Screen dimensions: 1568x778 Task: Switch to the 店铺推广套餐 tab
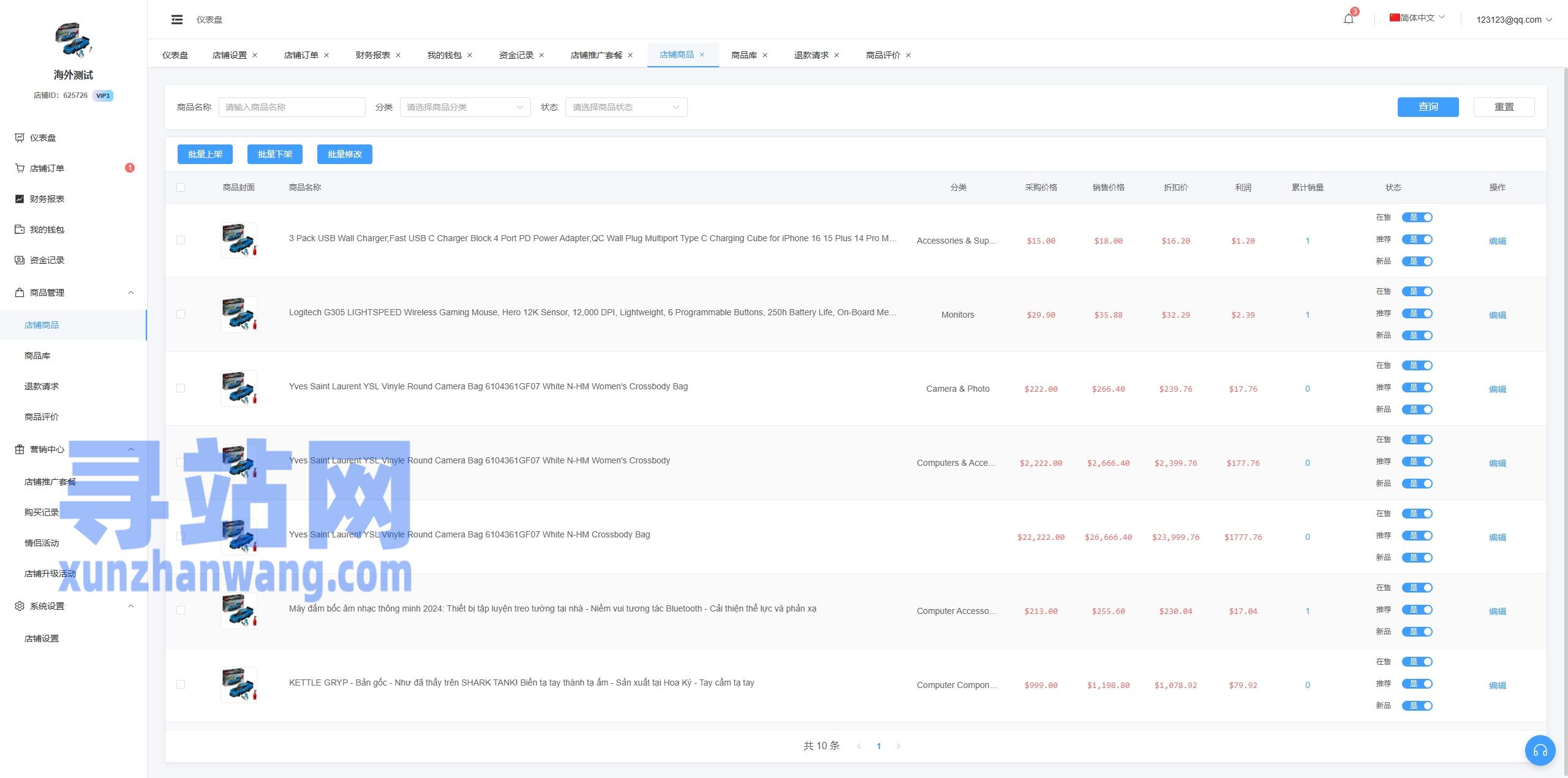597,55
